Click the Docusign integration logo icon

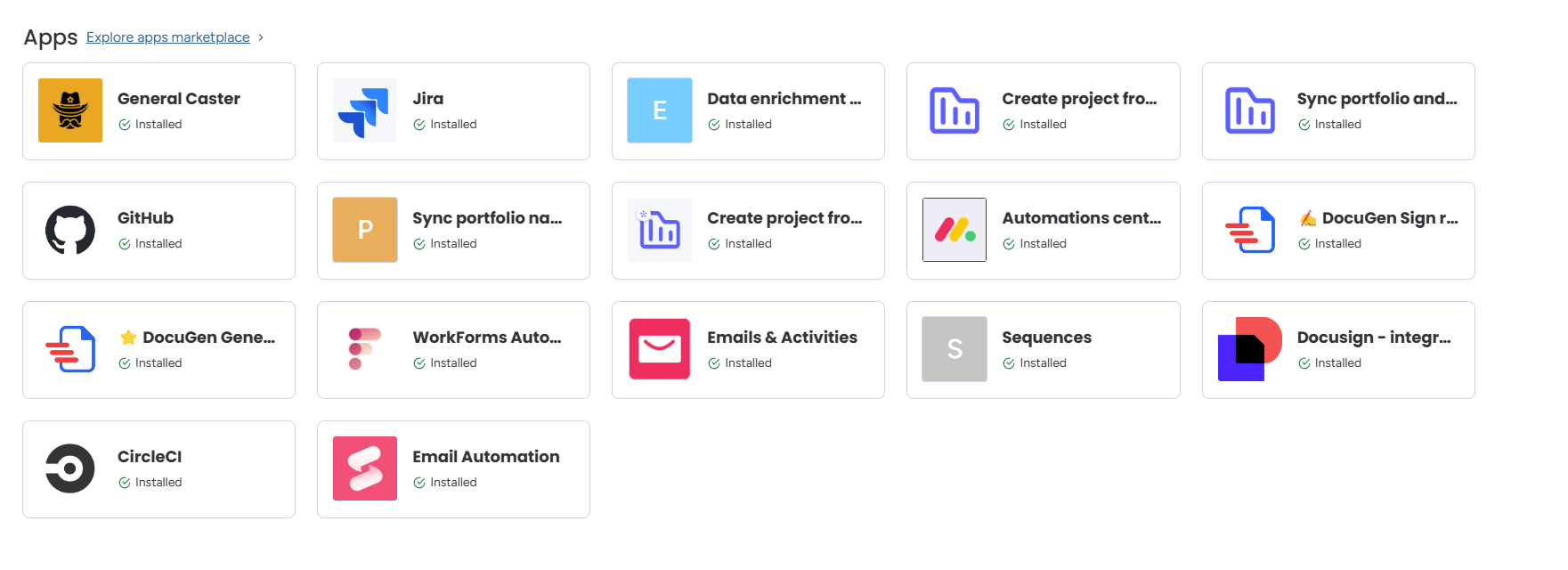[x=1250, y=349]
